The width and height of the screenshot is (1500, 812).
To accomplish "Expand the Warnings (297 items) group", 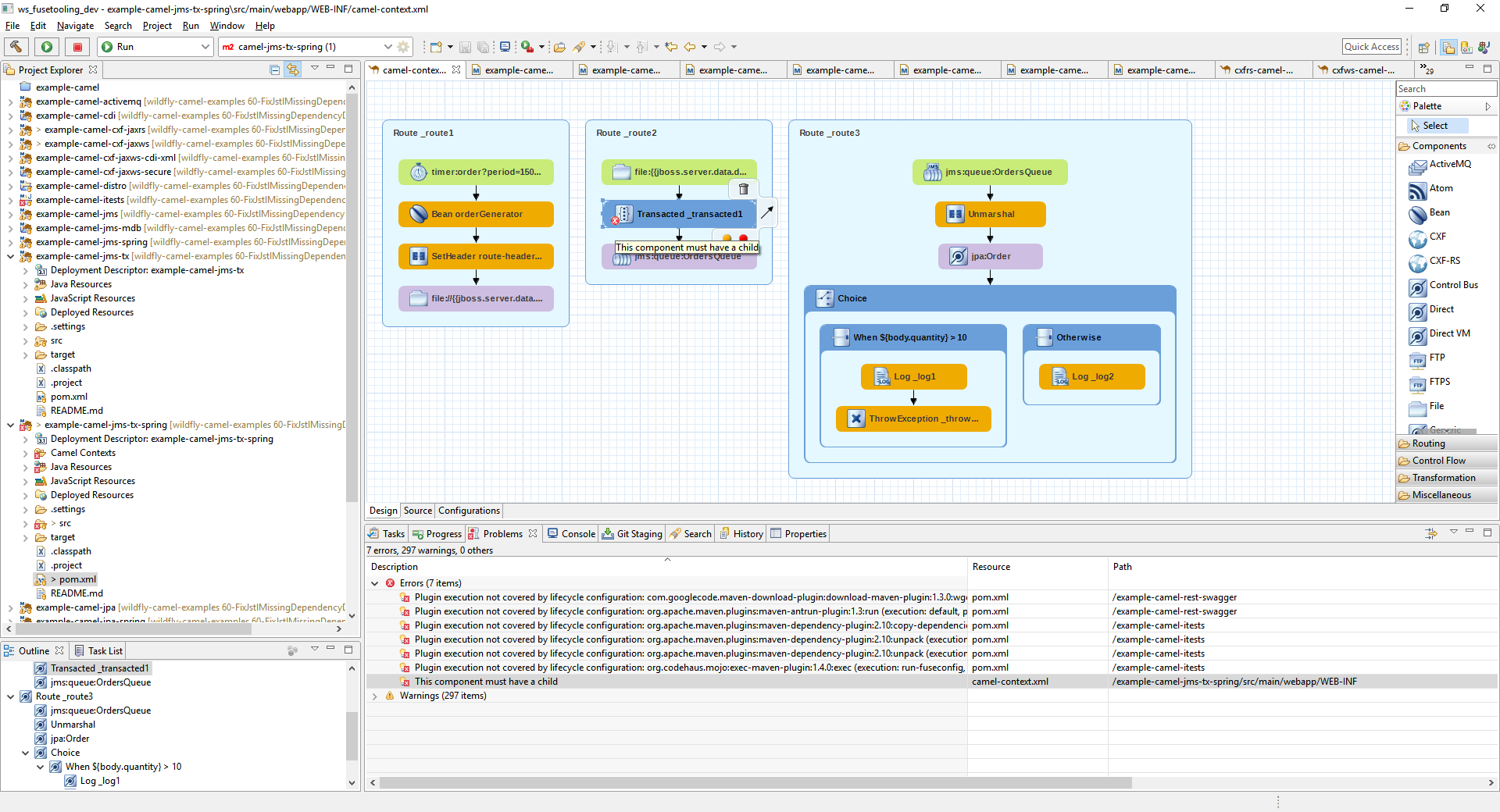I will 376,696.
